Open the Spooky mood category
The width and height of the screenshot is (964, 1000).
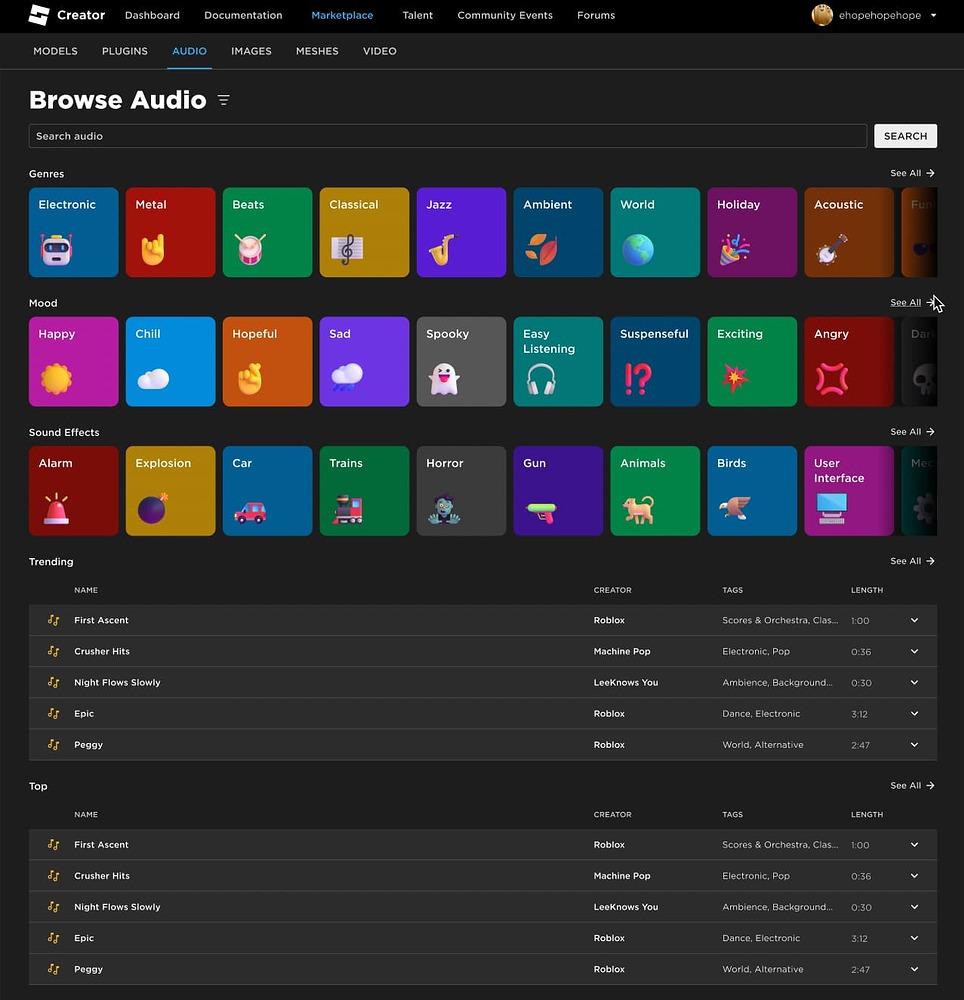[461, 361]
